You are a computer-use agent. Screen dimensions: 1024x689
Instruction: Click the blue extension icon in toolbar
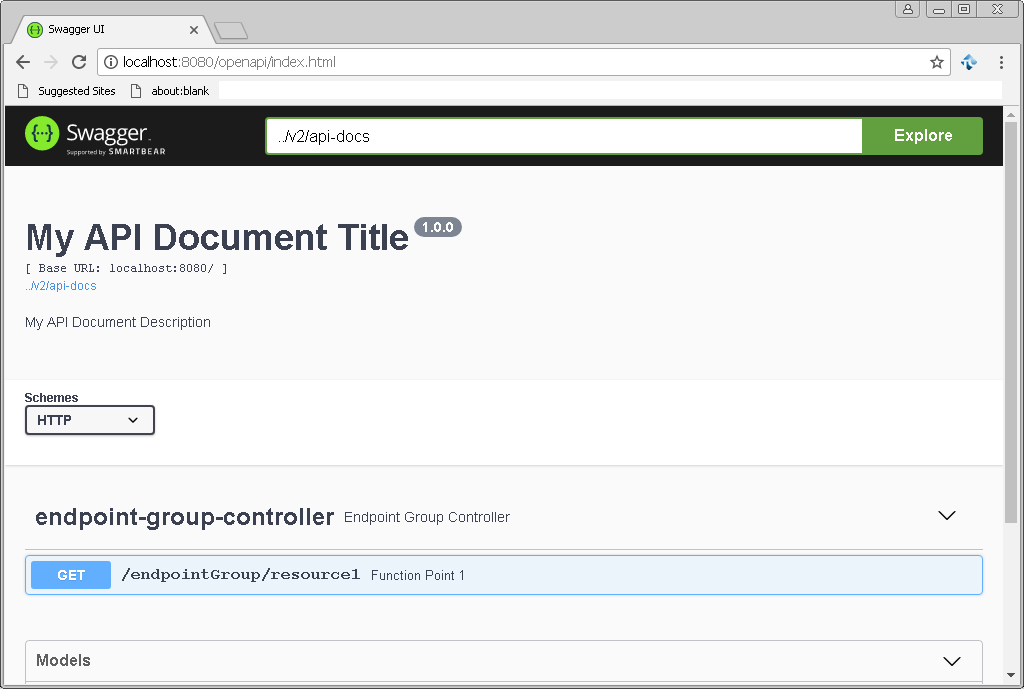(969, 62)
